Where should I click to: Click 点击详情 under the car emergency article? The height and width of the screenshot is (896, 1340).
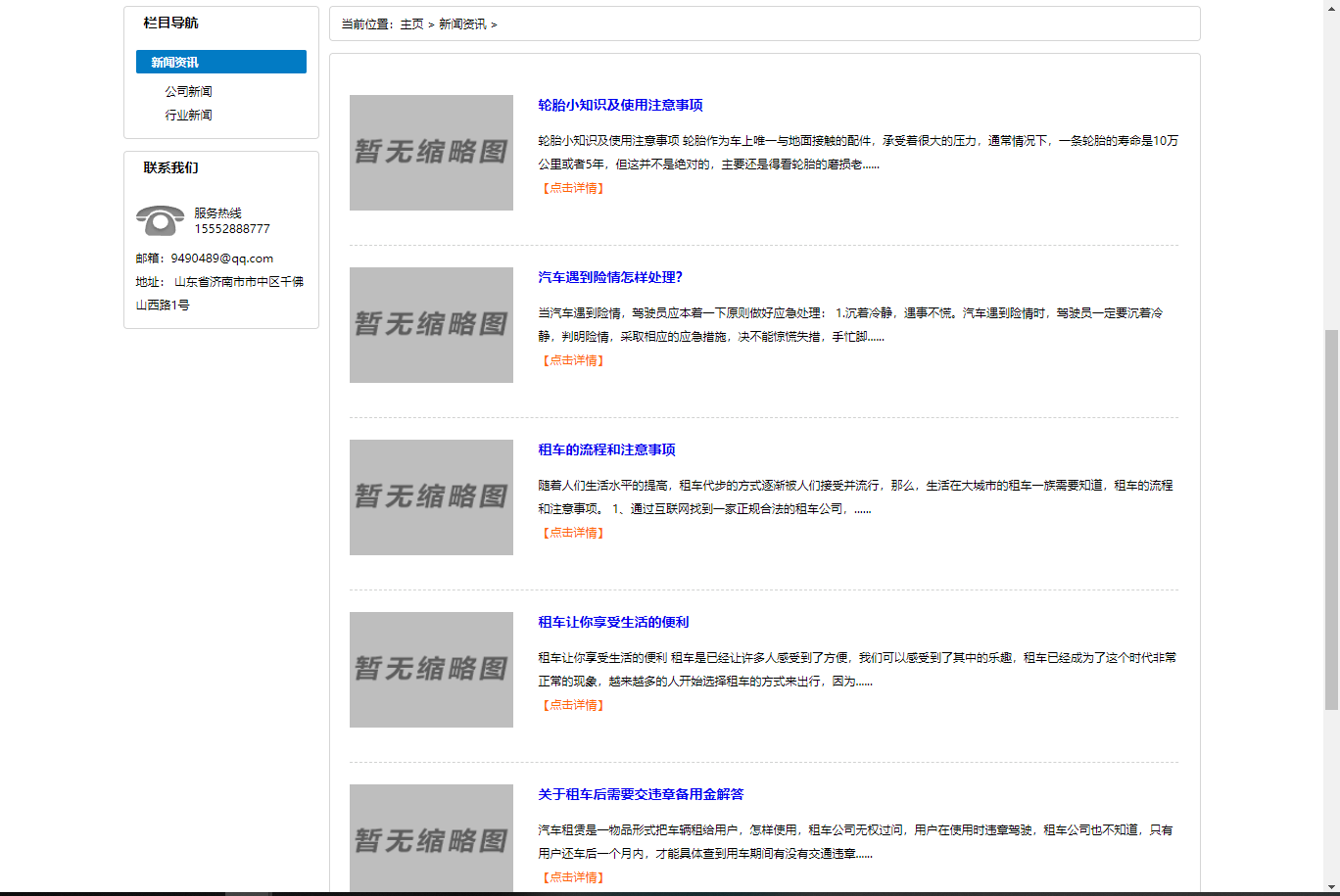572,360
